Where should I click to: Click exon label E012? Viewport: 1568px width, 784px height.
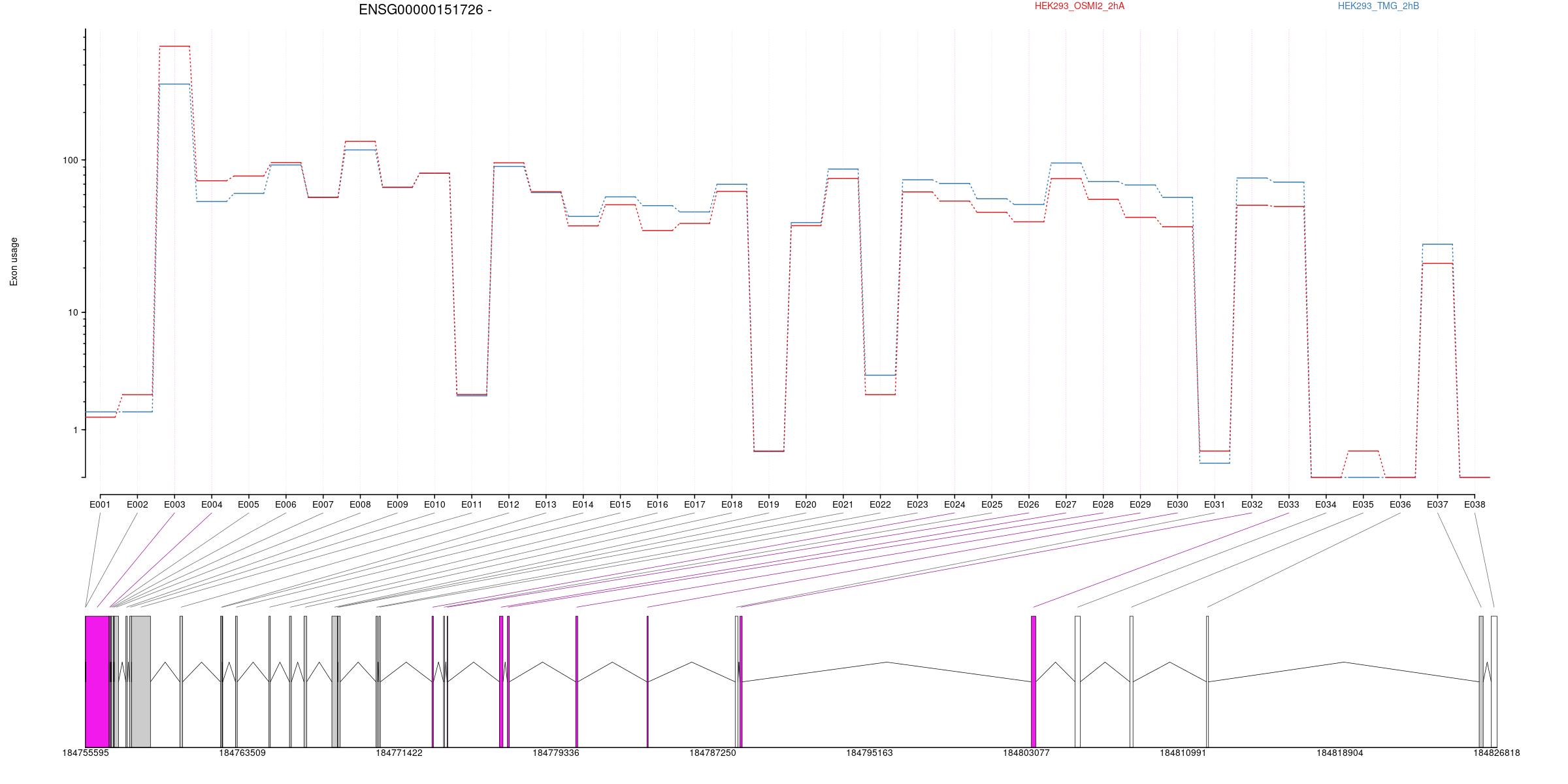click(508, 504)
